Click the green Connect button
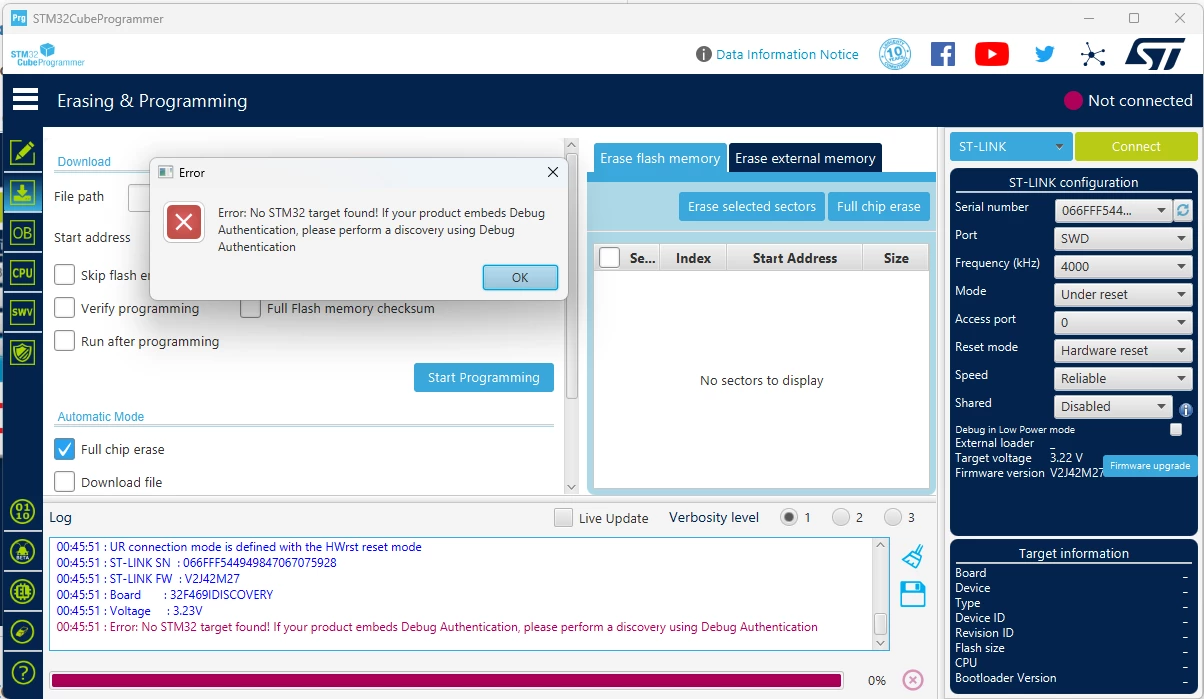 1136,146
